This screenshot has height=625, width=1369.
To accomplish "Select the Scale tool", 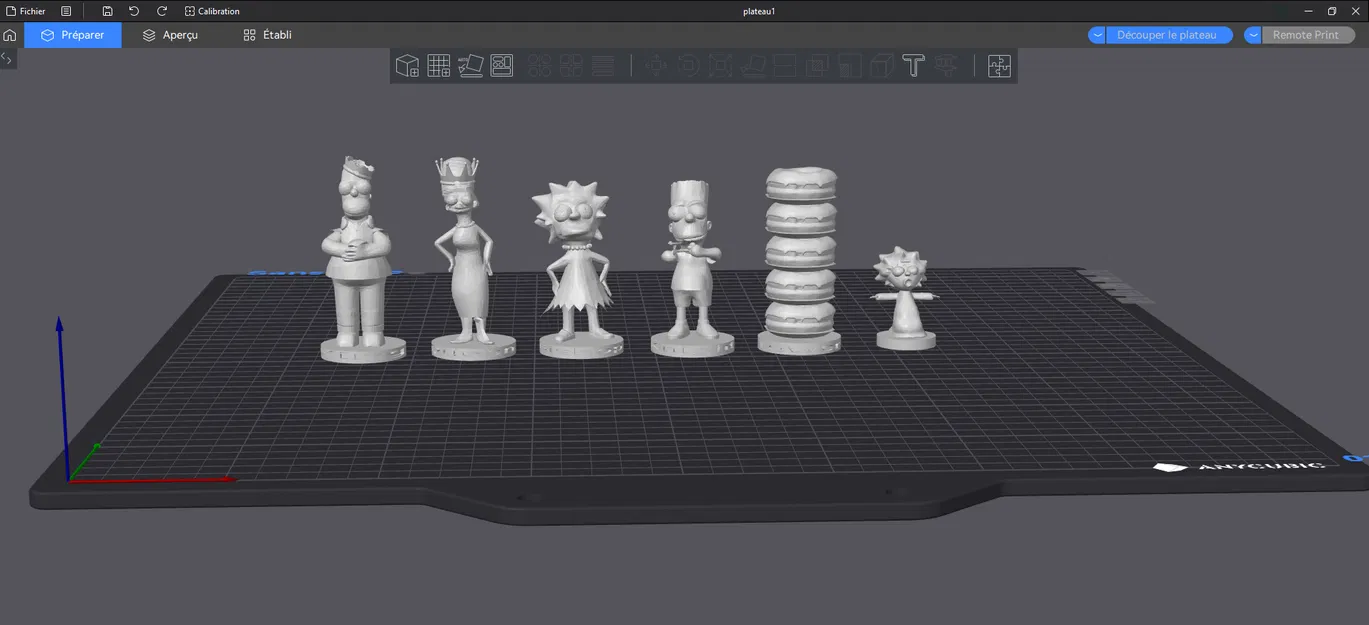I will tap(721, 65).
